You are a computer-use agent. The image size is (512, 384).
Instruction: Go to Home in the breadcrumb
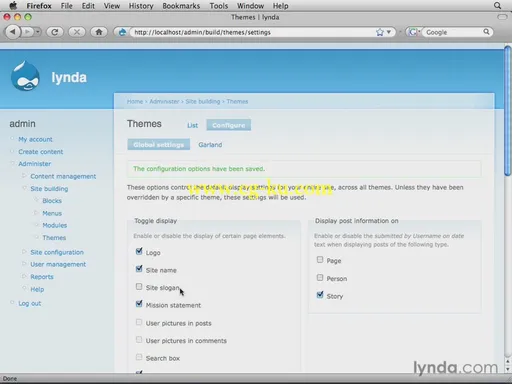[135, 101]
